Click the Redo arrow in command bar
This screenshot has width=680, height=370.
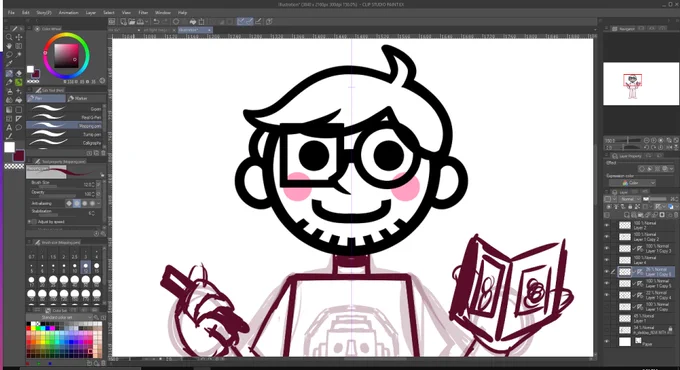tap(165, 22)
